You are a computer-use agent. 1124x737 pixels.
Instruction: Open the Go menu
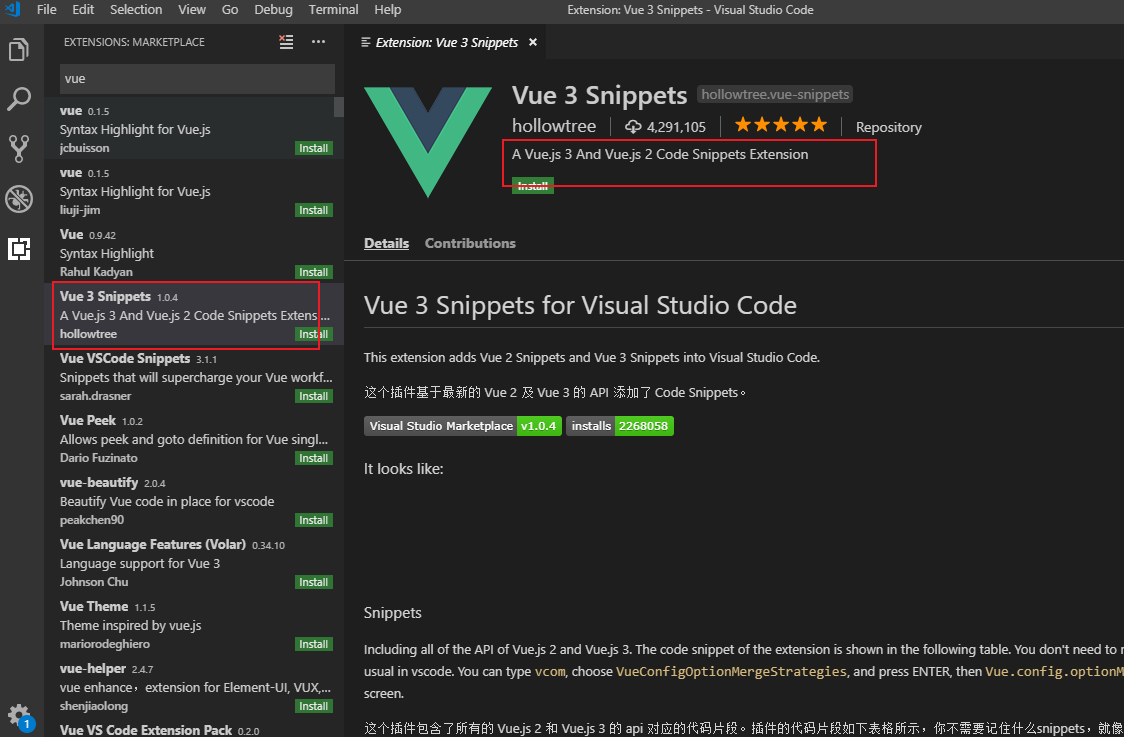[230, 9]
